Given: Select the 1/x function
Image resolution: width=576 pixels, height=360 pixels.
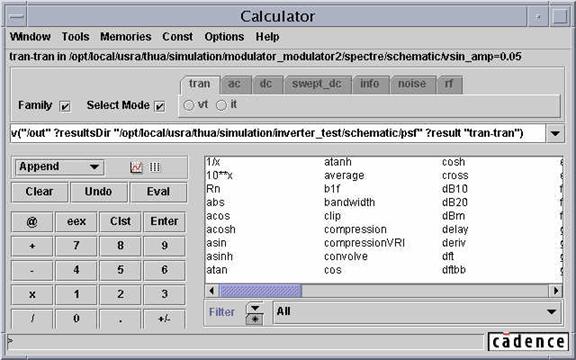Looking at the screenshot, I should 213,162.
